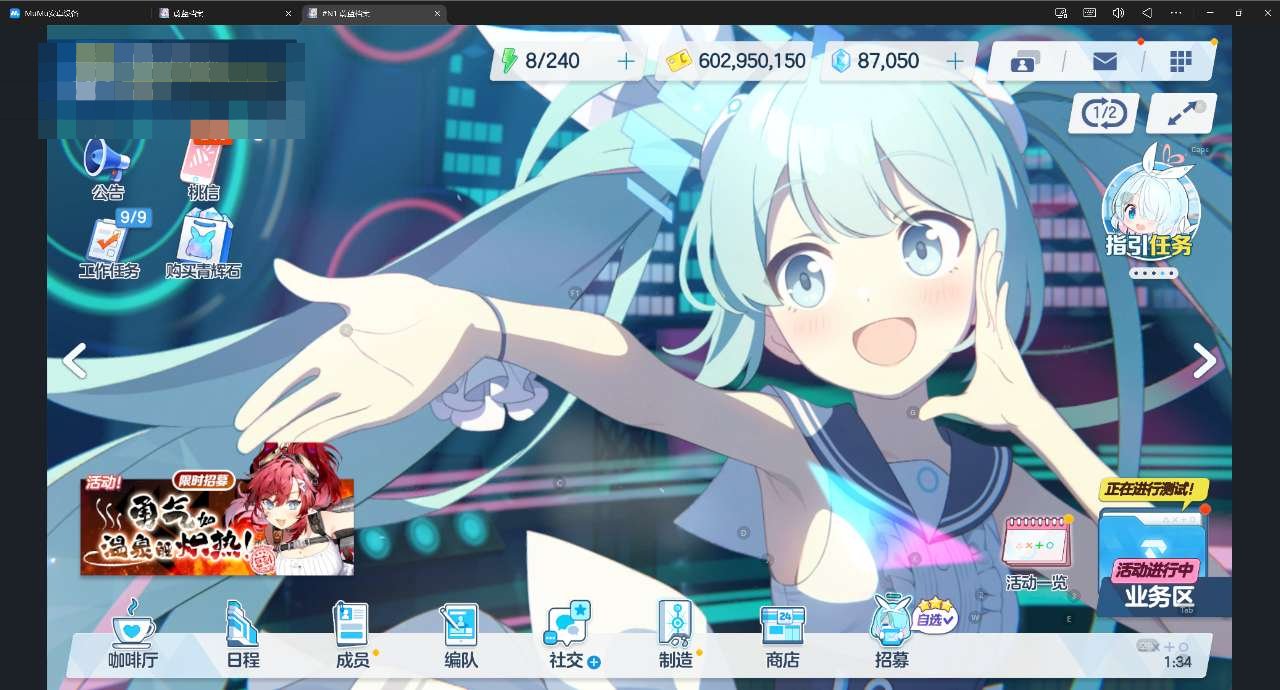
Task: Close the middle emulator tab
Action: point(289,13)
